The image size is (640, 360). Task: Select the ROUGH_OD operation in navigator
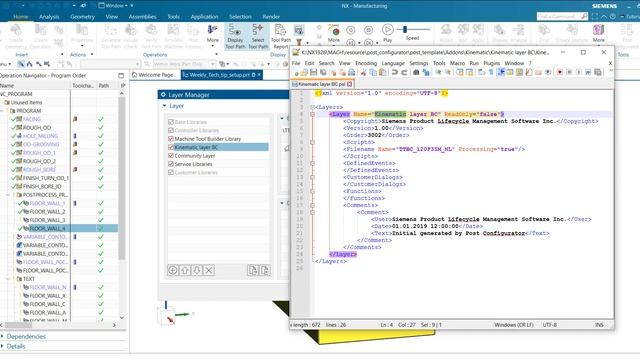point(37,128)
